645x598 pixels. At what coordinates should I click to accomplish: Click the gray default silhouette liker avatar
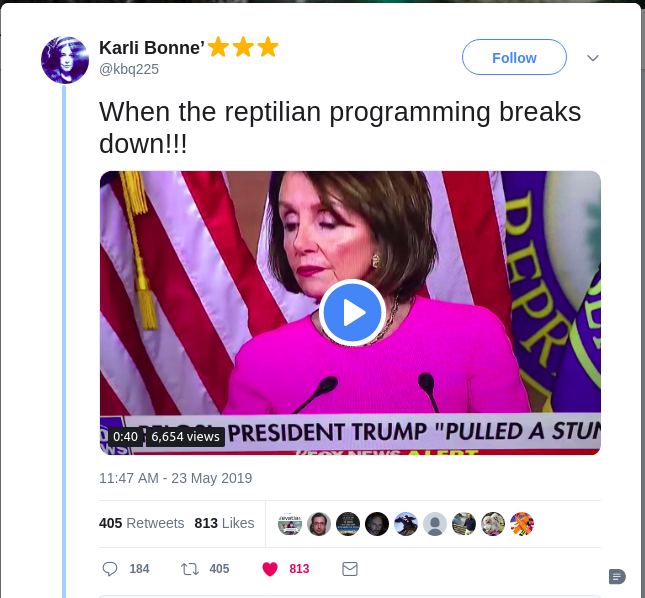[x=435, y=524]
